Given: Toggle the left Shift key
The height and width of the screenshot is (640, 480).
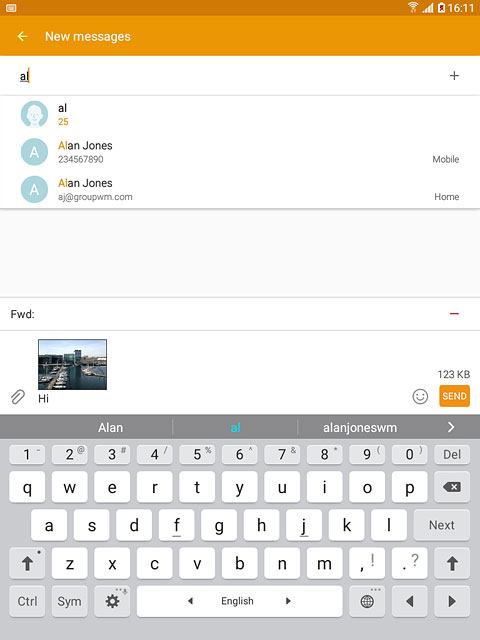Looking at the screenshot, I should tap(27, 563).
